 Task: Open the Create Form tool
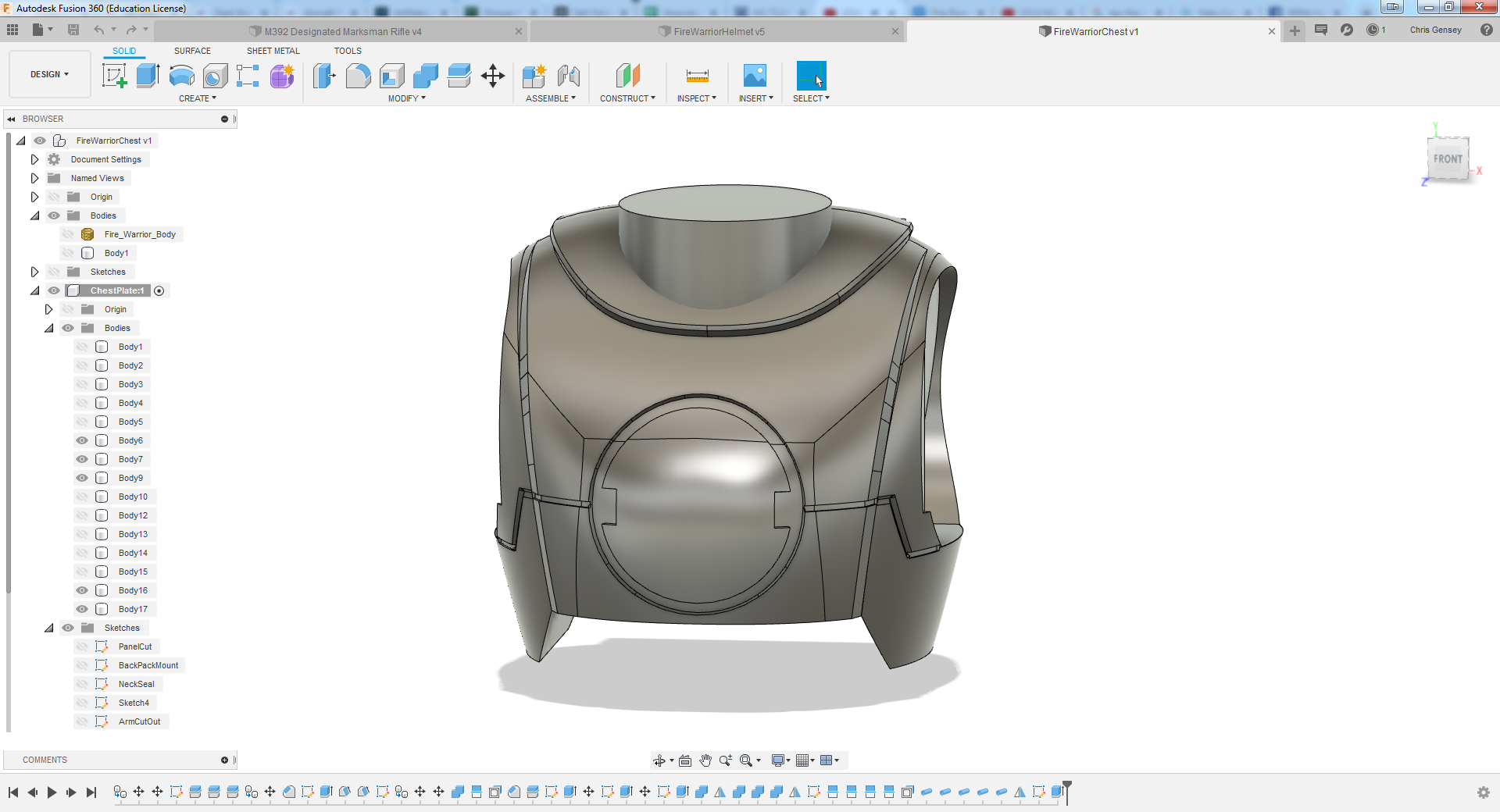tap(282, 76)
